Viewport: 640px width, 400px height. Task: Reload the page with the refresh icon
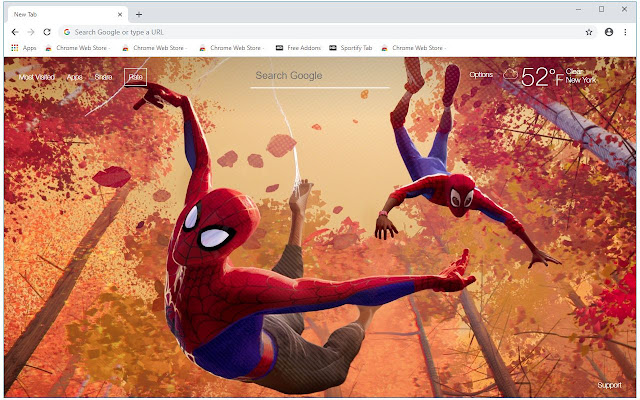click(x=47, y=32)
